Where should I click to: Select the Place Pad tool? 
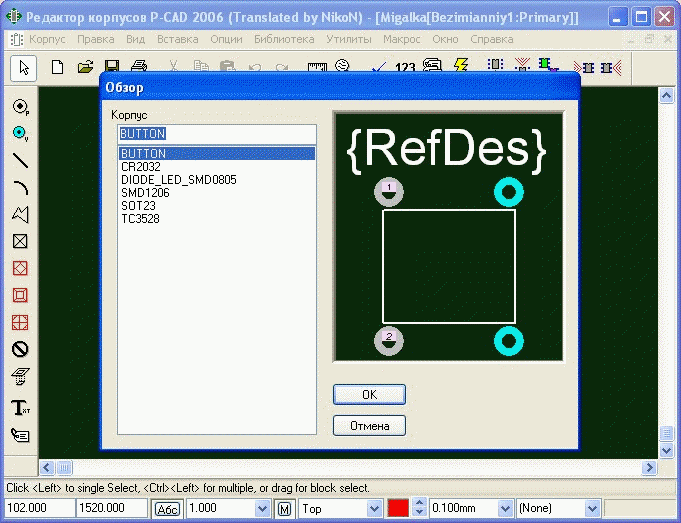point(20,106)
